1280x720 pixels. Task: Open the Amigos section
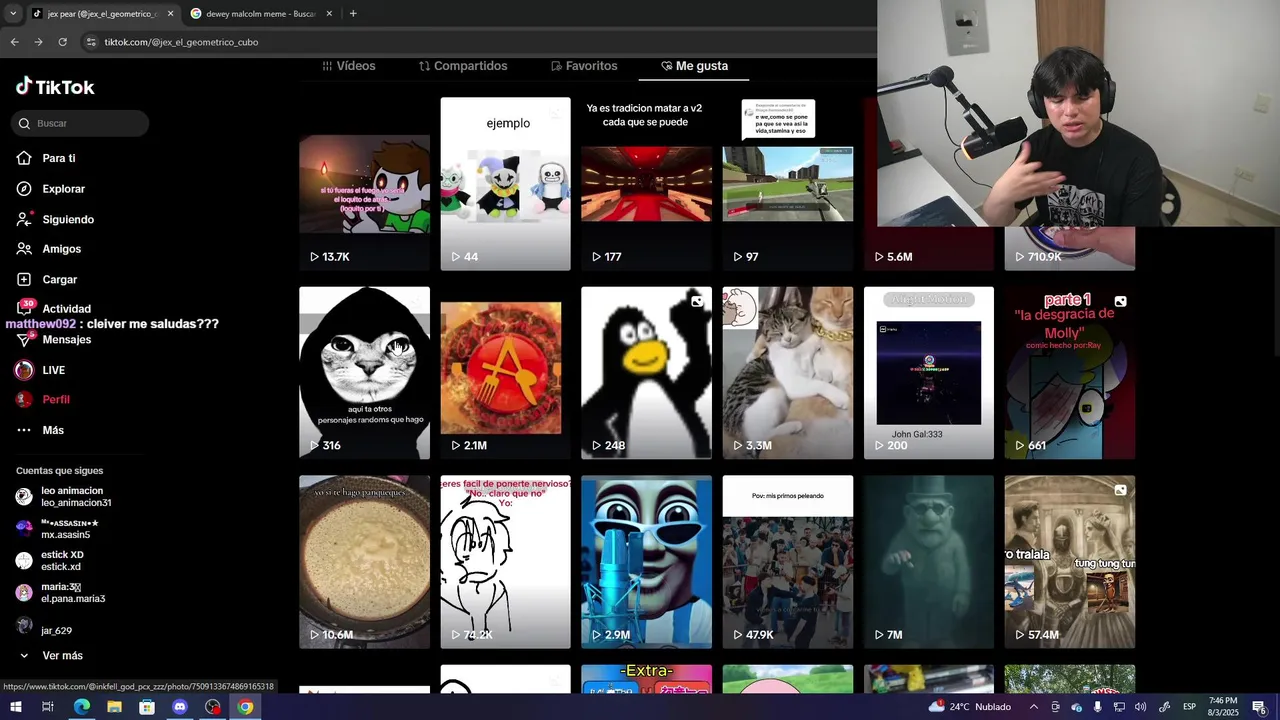pos(49,249)
